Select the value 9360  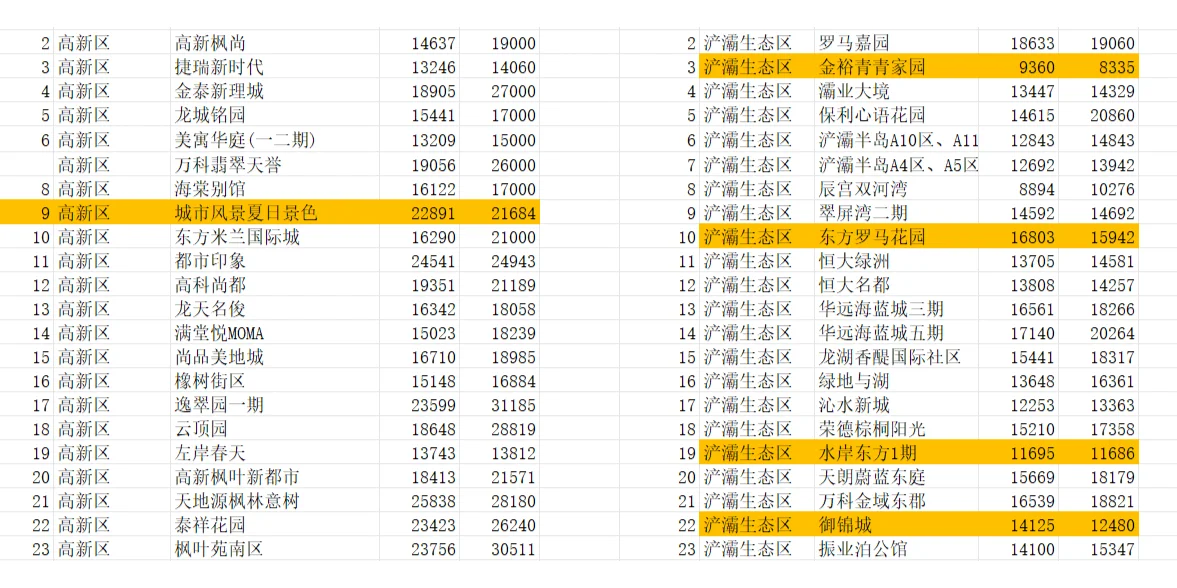[x=1037, y=68]
